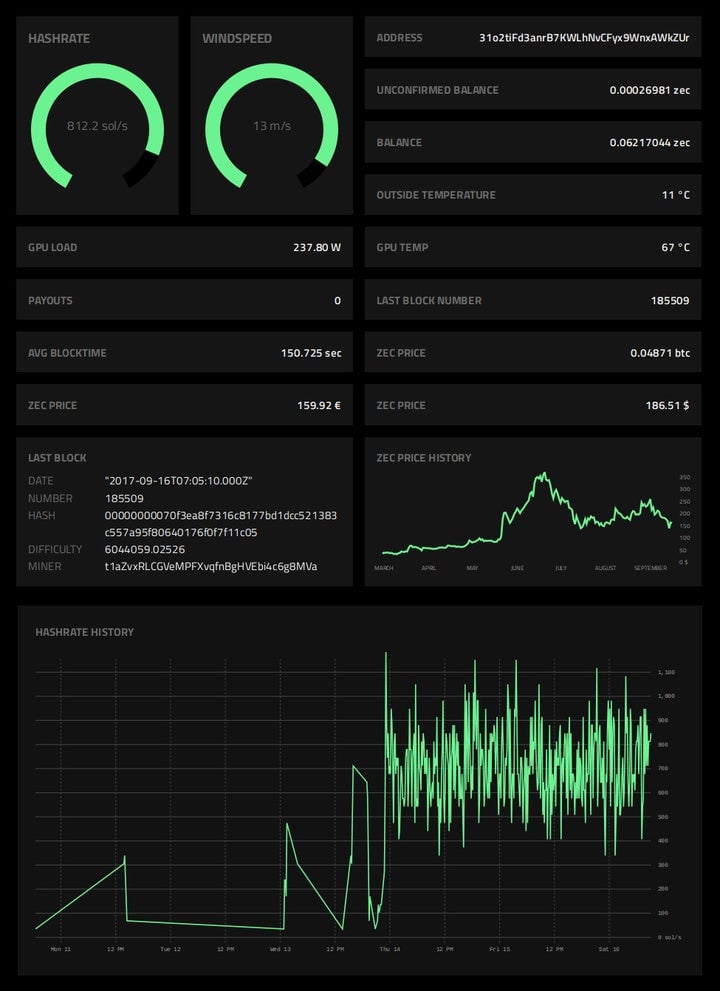Click the ZEC Price in btc card
This screenshot has width=720, height=991.
tap(533, 353)
